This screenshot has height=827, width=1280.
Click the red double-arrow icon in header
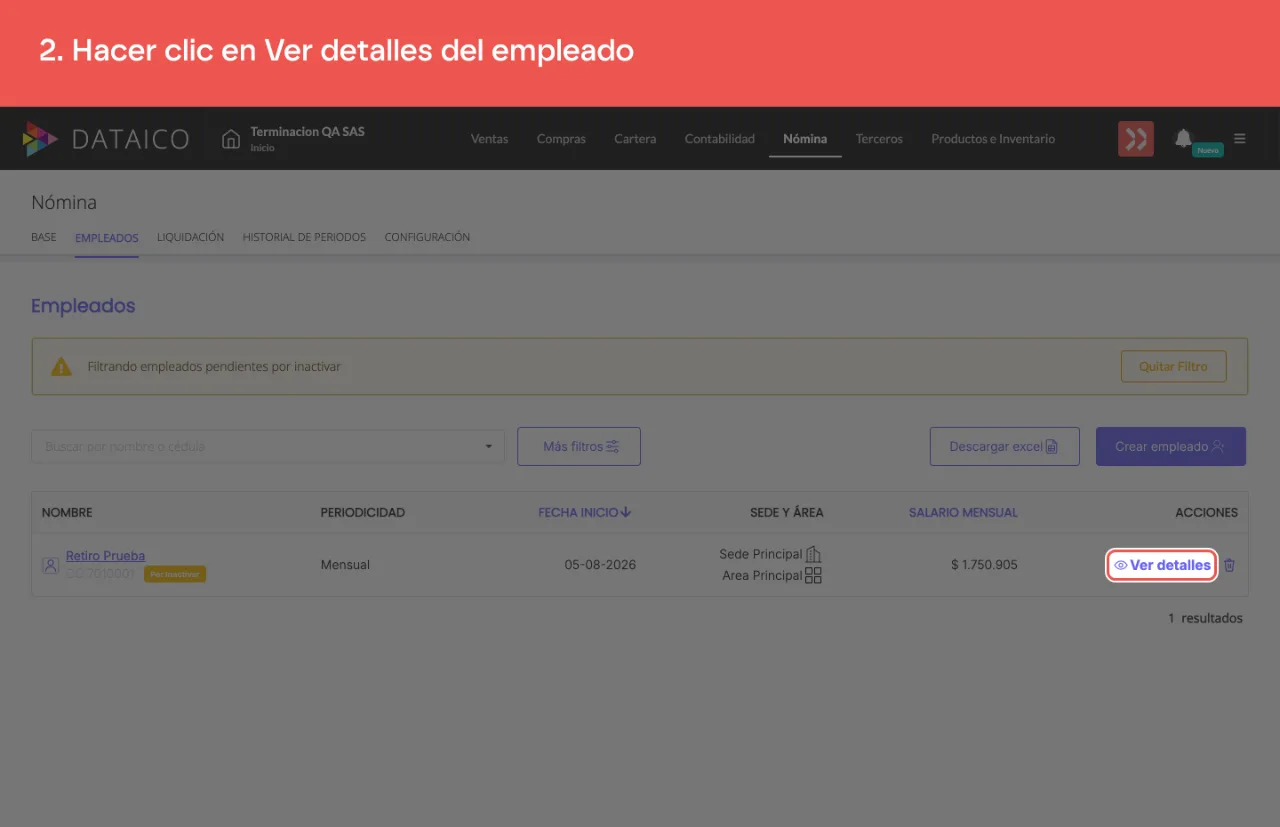click(1136, 139)
